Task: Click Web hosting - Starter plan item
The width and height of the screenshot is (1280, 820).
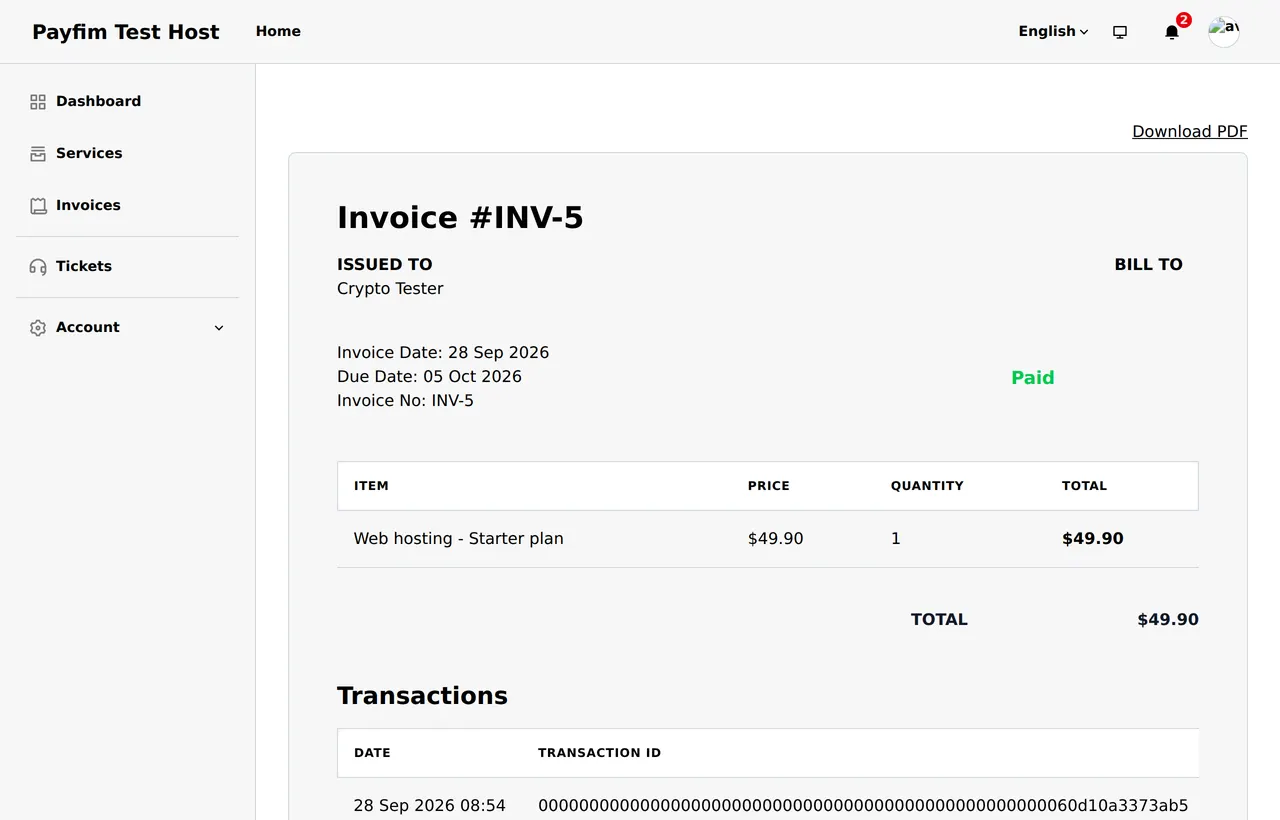Action: pos(459,538)
